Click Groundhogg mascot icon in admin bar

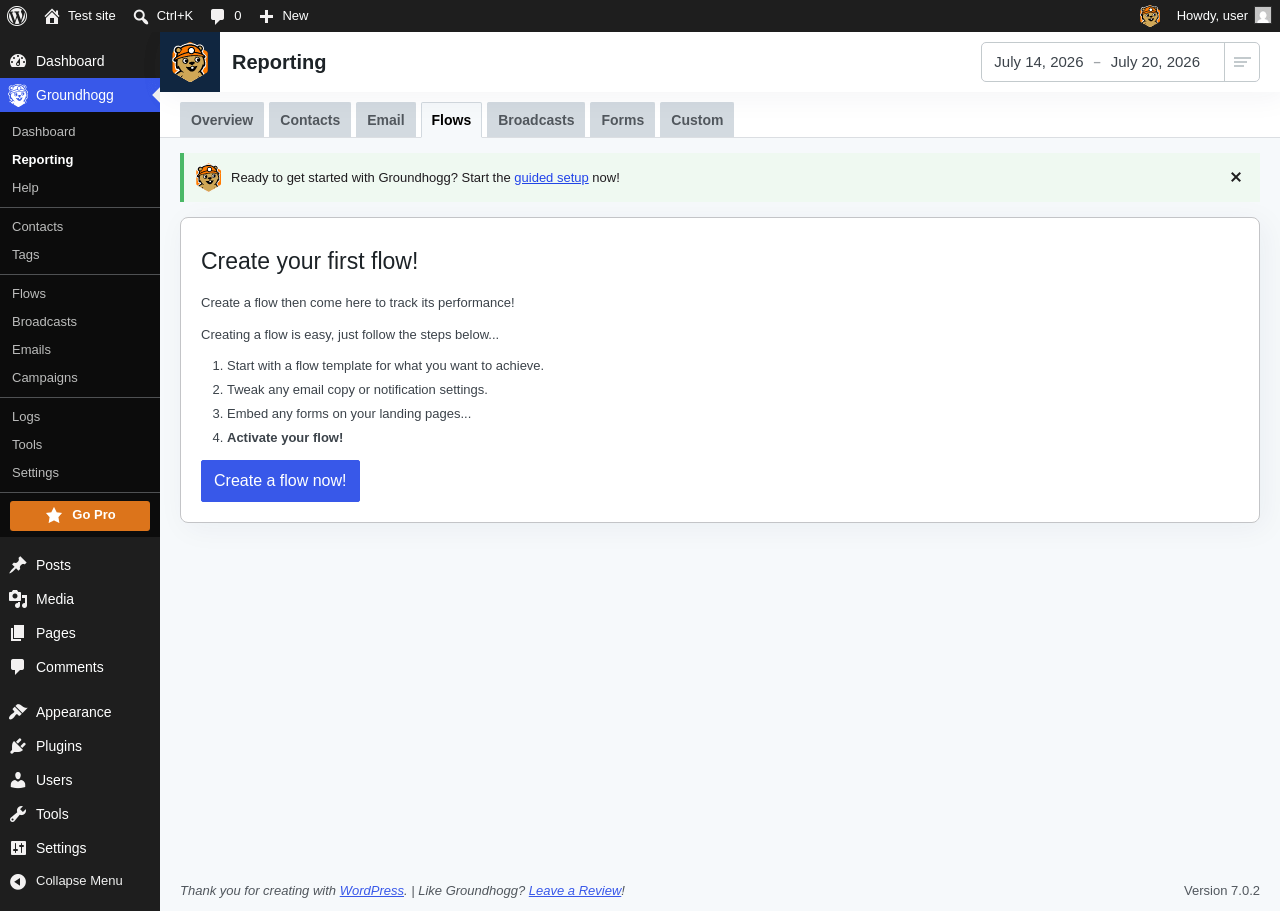click(1150, 16)
